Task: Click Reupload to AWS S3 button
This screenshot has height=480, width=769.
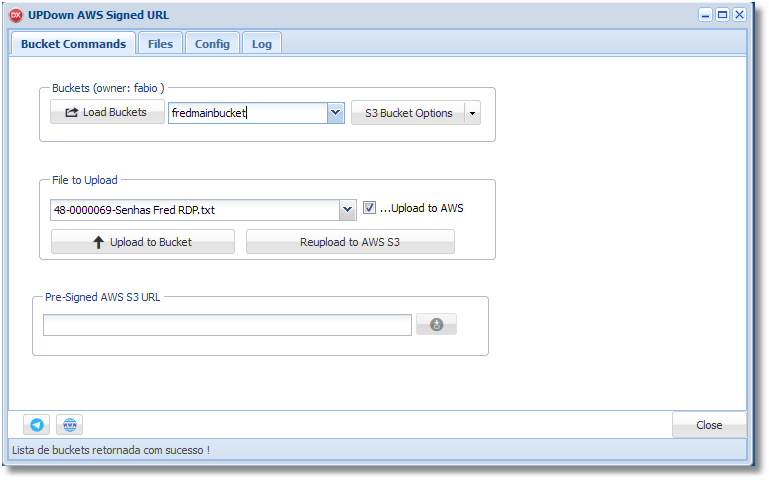Action: (x=350, y=242)
